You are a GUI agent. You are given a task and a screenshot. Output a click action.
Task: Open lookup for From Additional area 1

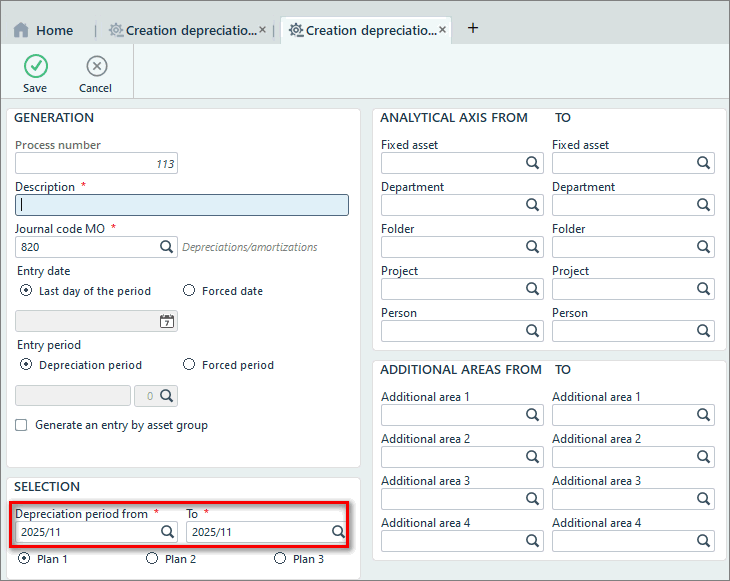(x=533, y=415)
